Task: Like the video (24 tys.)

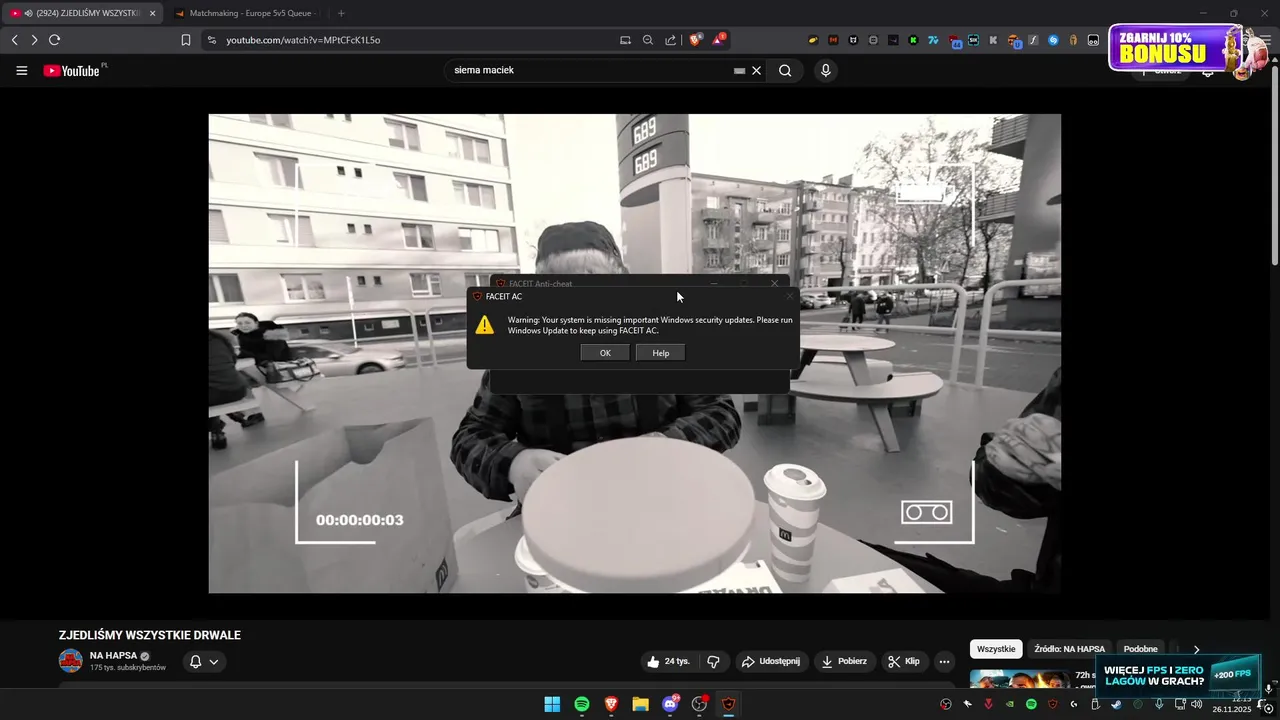Action: point(669,661)
